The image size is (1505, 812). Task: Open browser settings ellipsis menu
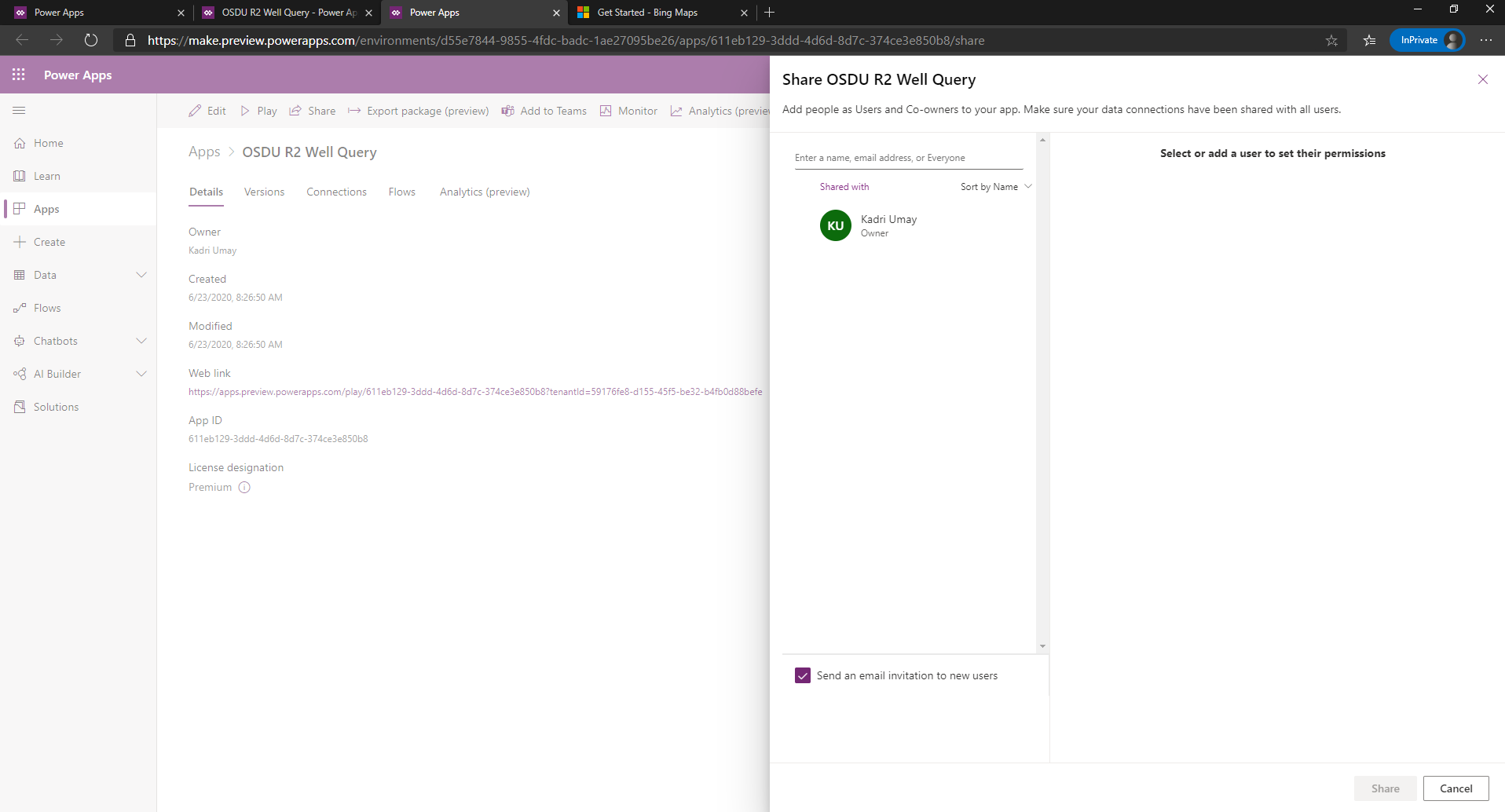point(1486,40)
